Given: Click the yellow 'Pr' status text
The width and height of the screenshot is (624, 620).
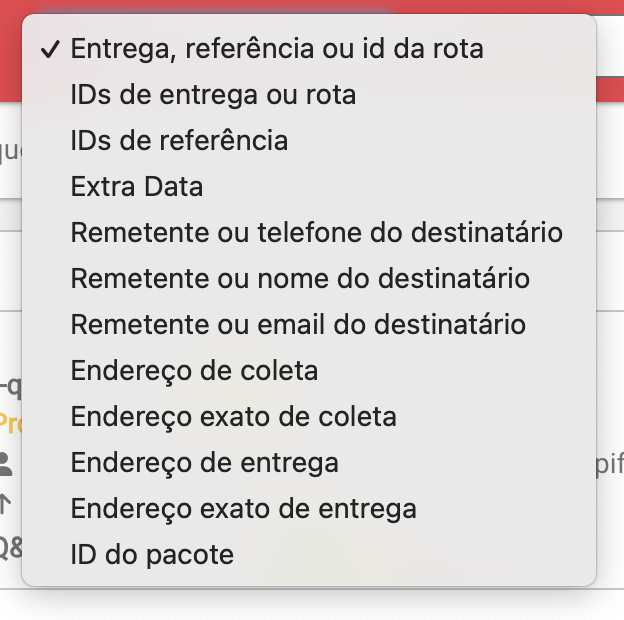Looking at the screenshot, I should [x=10, y=423].
